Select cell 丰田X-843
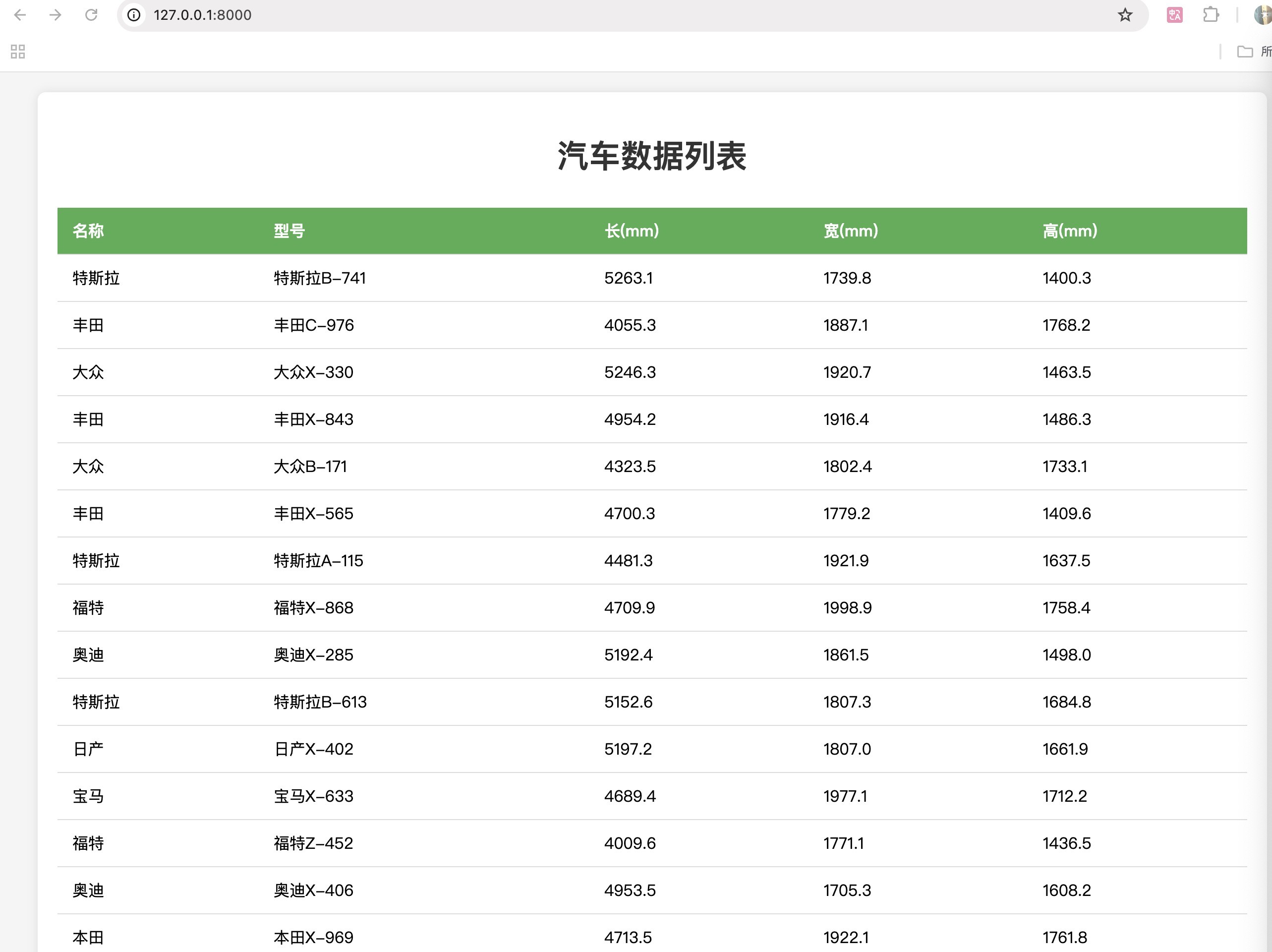Screen dimensions: 1272x952 (x=313, y=419)
